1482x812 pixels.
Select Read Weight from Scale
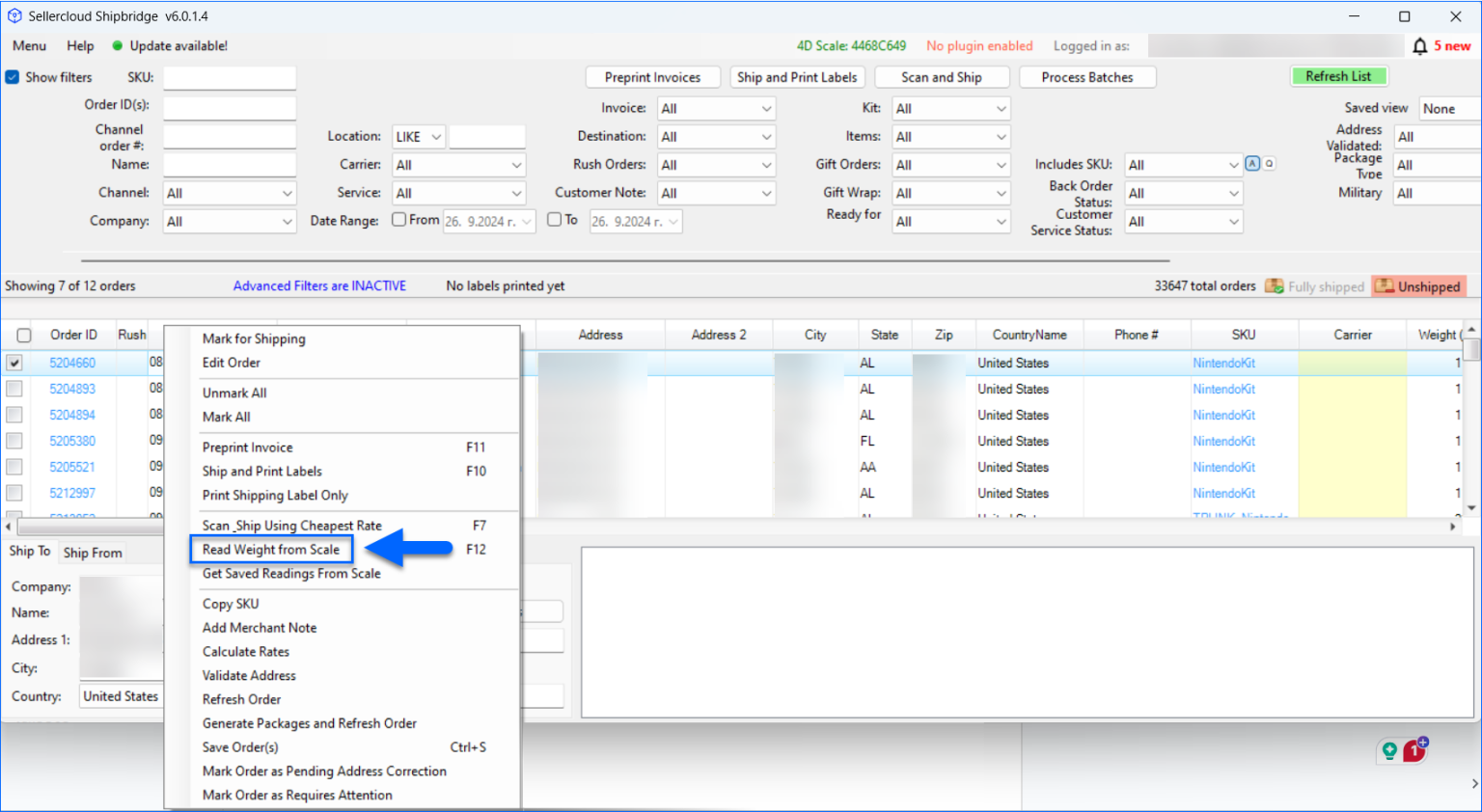pyautogui.click(x=271, y=549)
